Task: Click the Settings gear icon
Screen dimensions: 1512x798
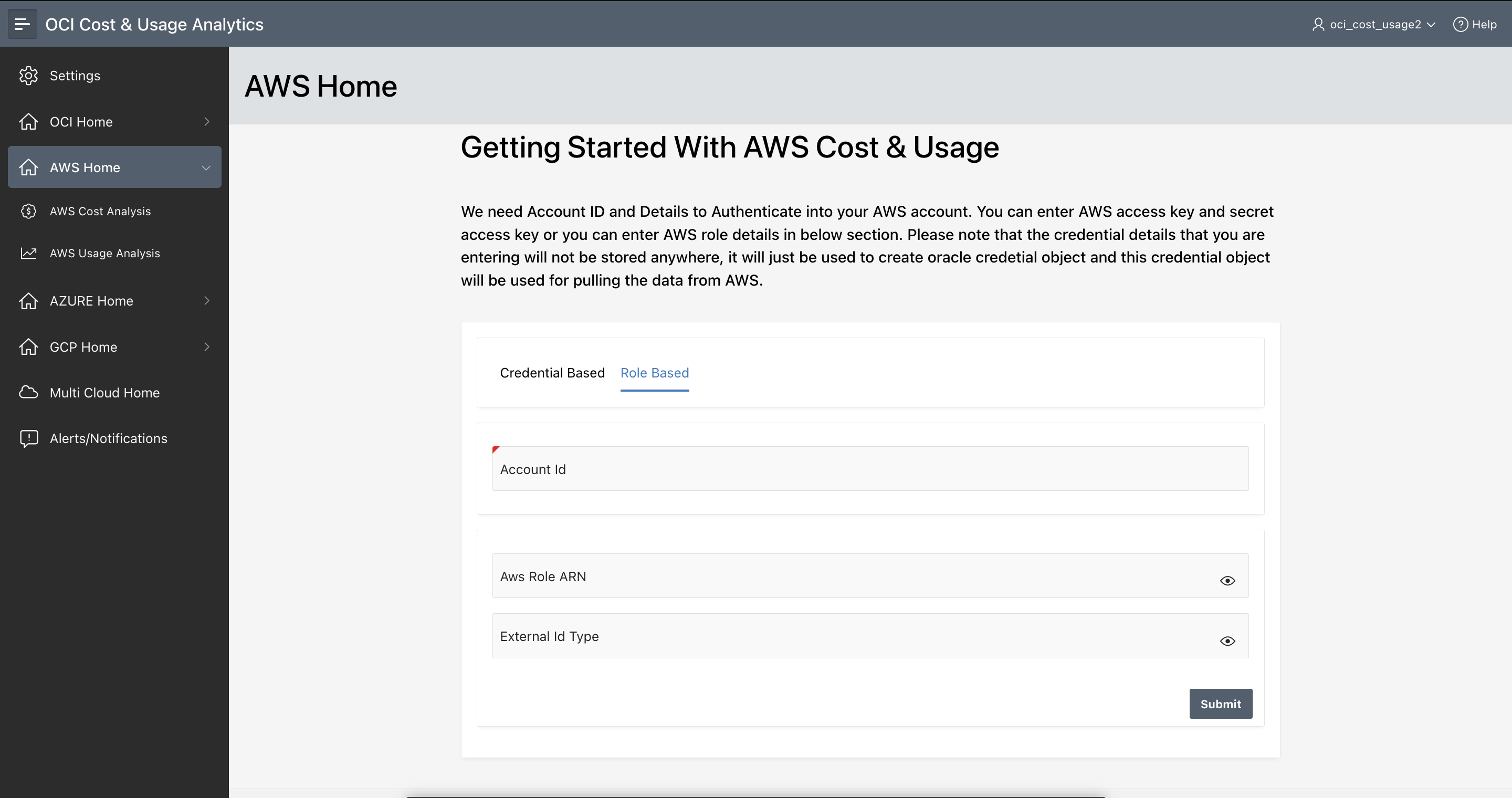Action: tap(28, 75)
